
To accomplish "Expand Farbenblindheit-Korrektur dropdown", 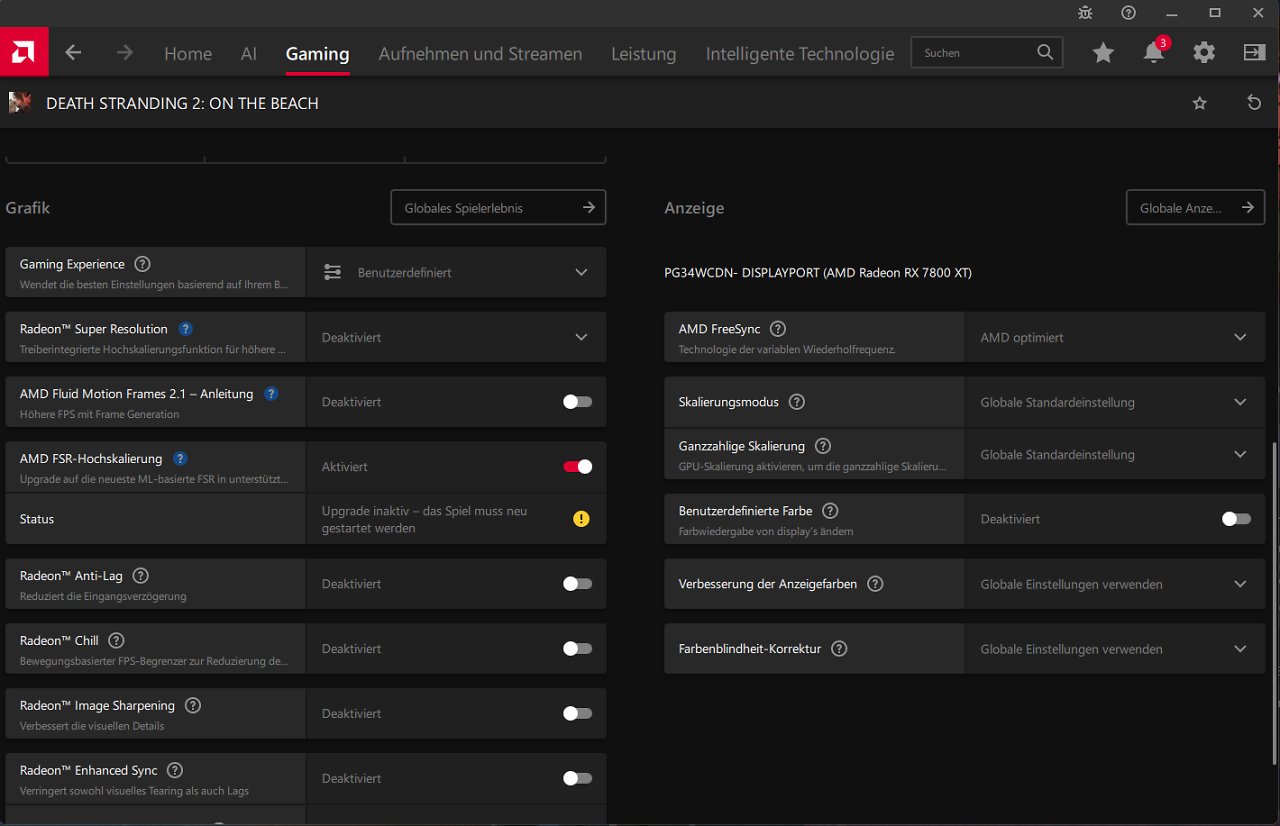I will 1115,649.
